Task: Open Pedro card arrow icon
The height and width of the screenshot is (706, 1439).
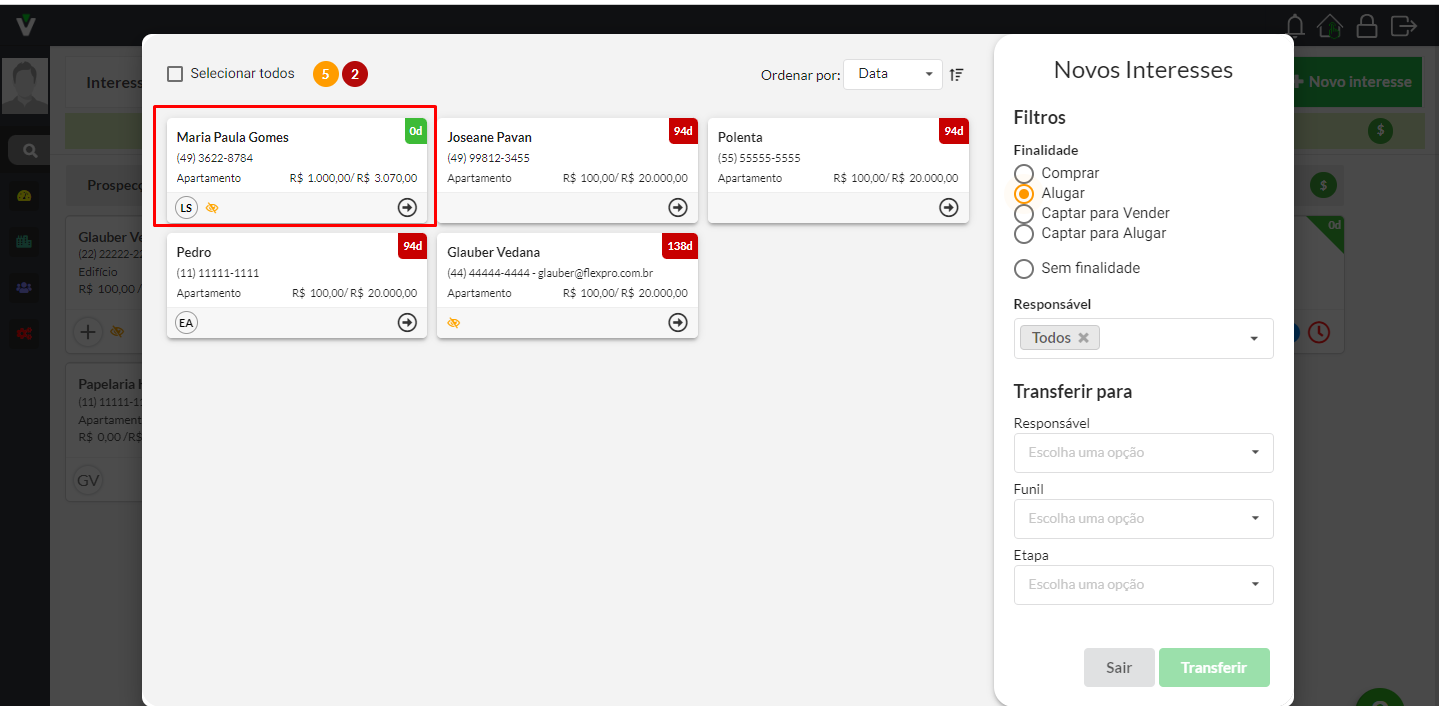Action: [x=407, y=322]
